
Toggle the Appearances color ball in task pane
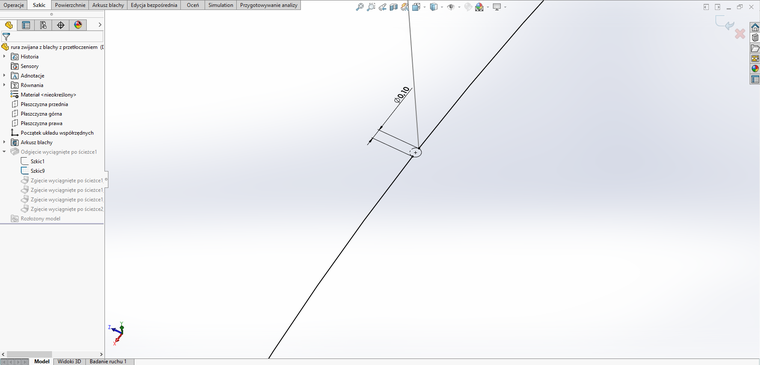[755, 68]
